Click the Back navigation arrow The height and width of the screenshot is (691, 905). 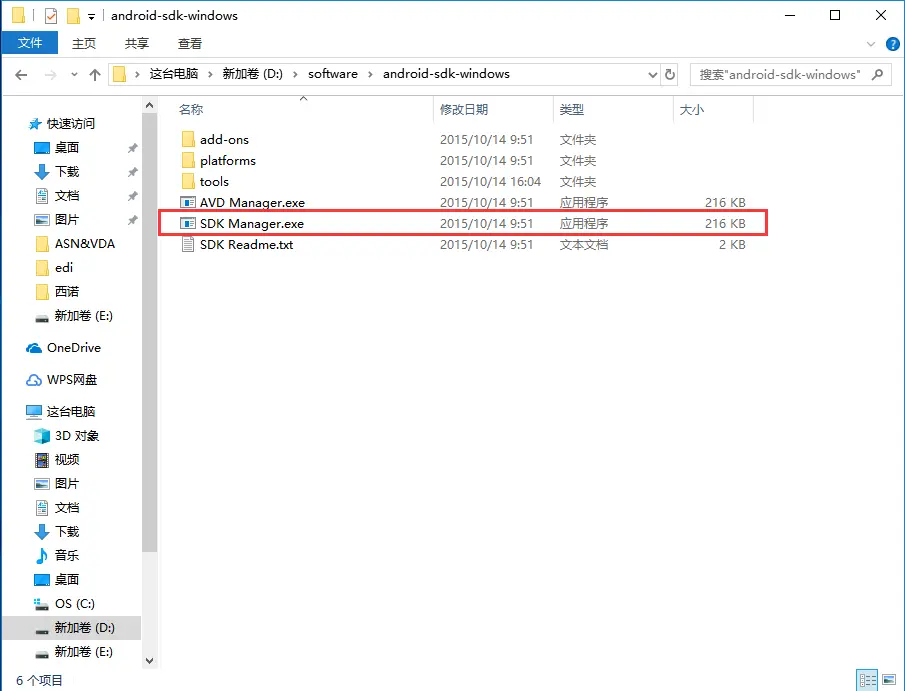click(21, 74)
